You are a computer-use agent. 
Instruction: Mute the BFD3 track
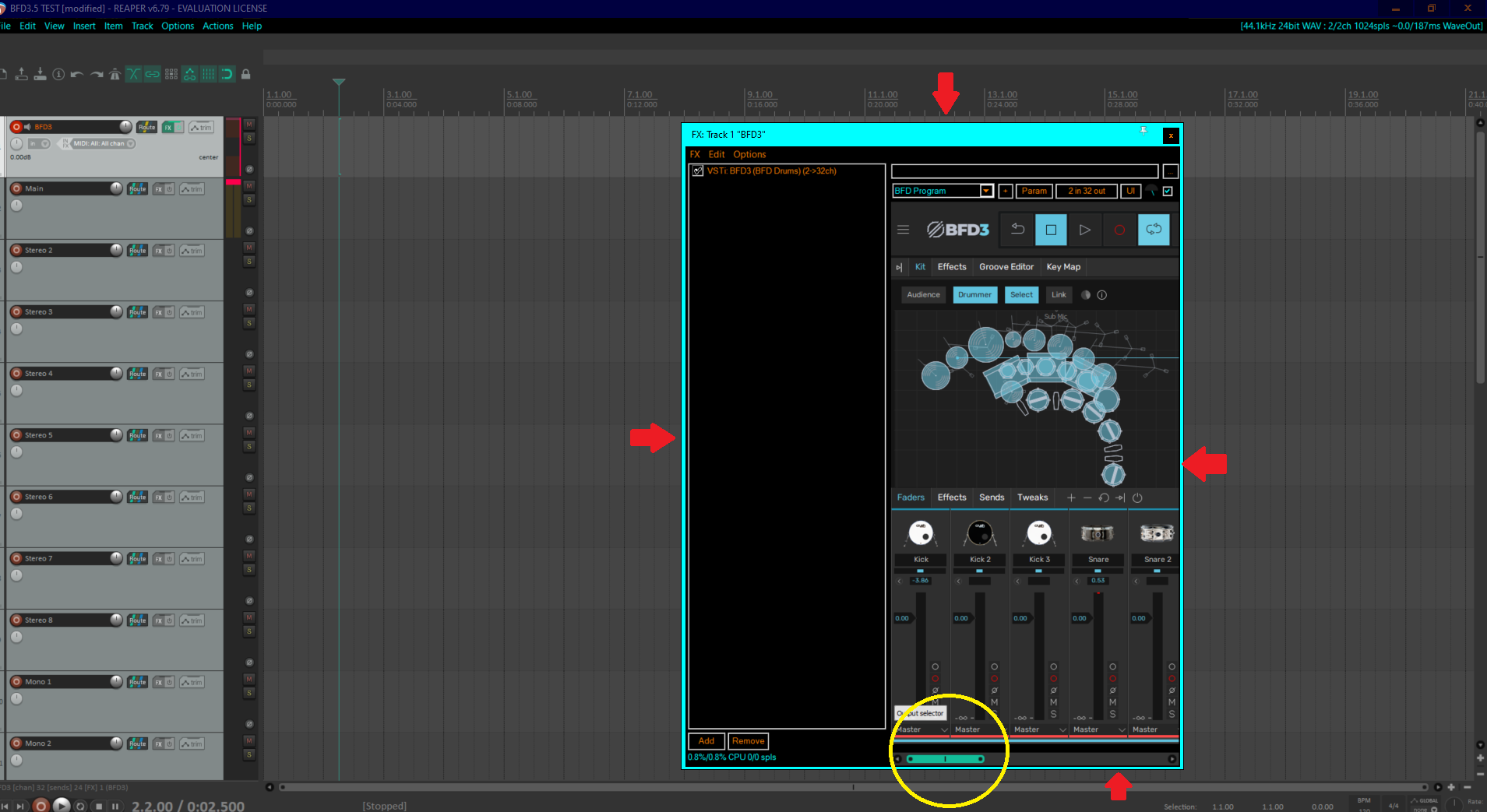(249, 125)
